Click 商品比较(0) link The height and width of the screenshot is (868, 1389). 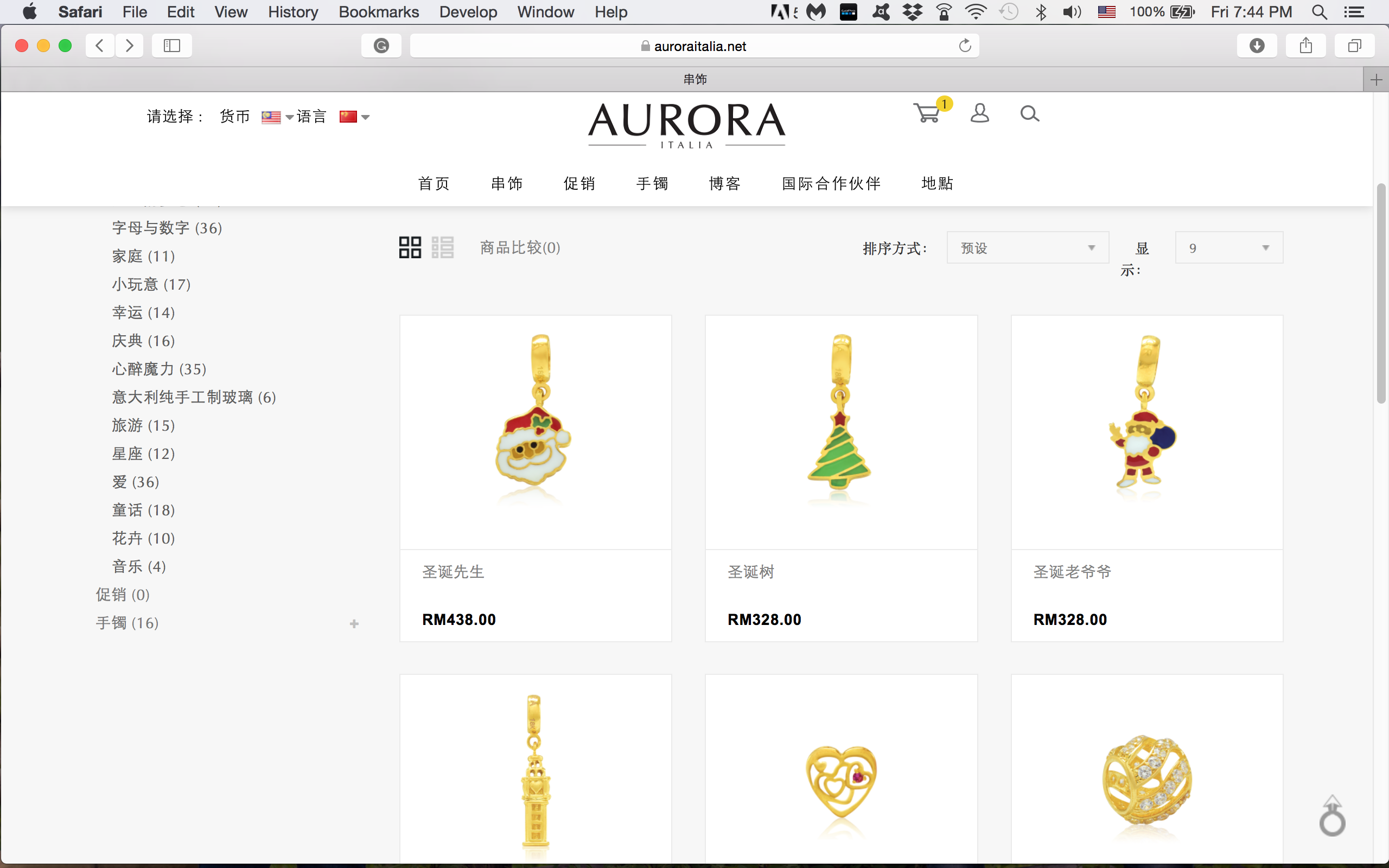[x=520, y=247]
